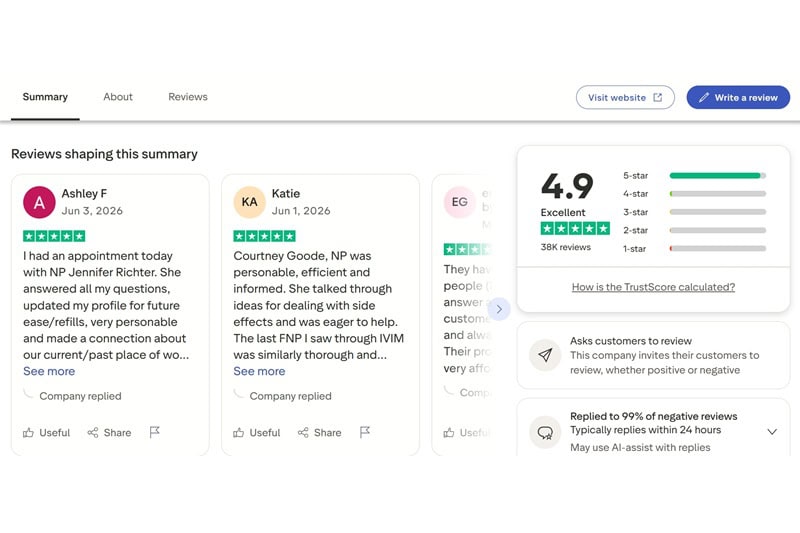Click Asks customers to review heading

631,341
